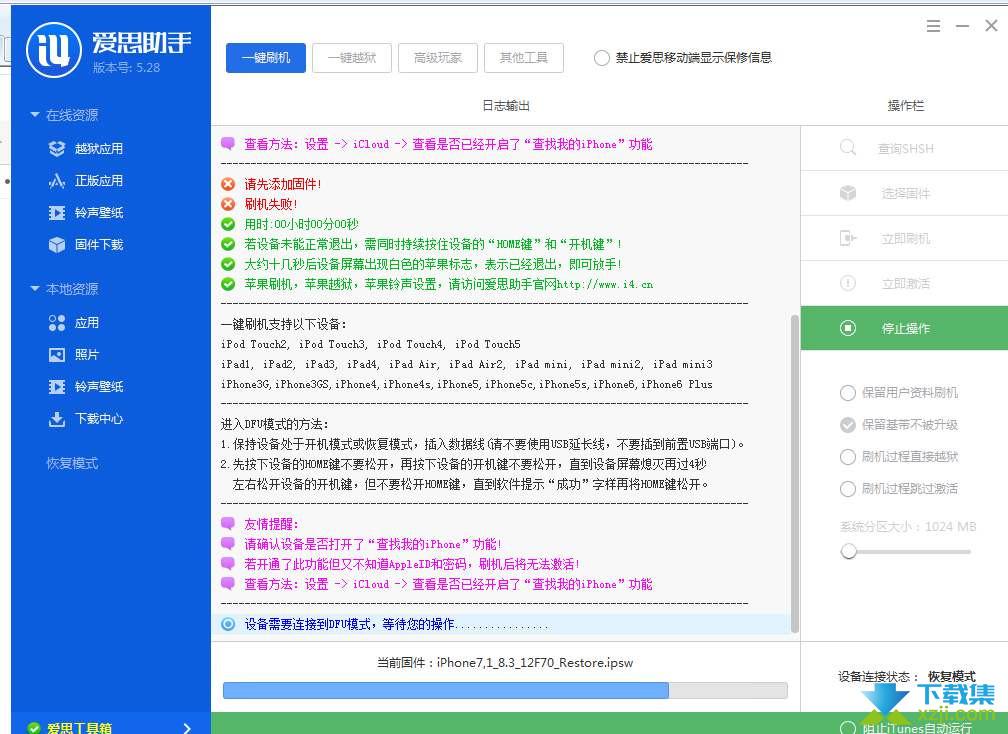
Task: Click the 保持设备处于开机模式或恢复模式 step line
Action: [483, 444]
